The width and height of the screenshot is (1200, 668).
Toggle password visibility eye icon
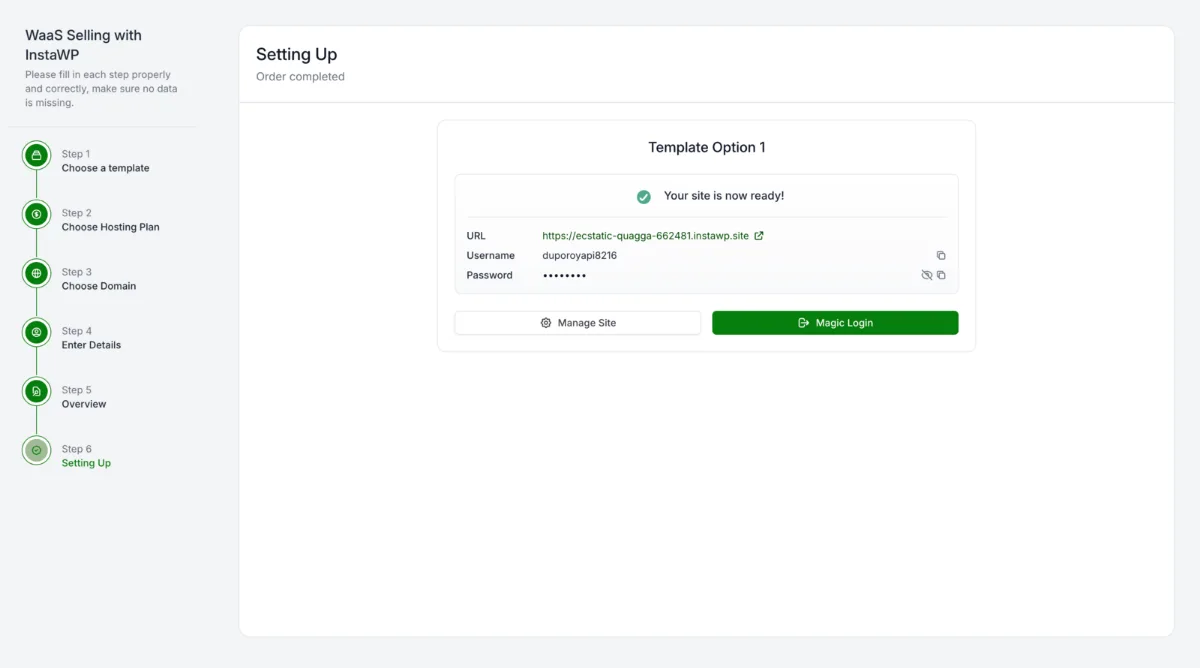pos(927,275)
